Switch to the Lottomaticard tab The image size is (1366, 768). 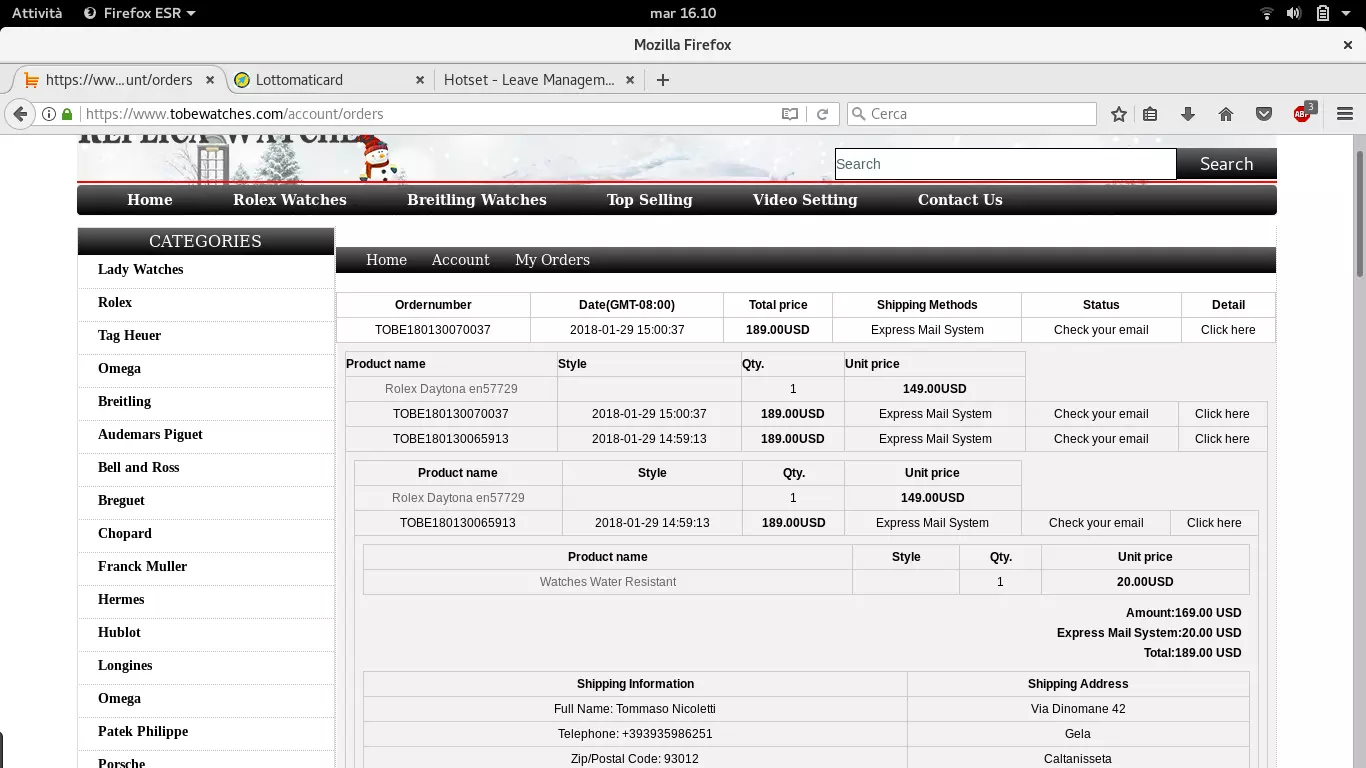coord(327,80)
